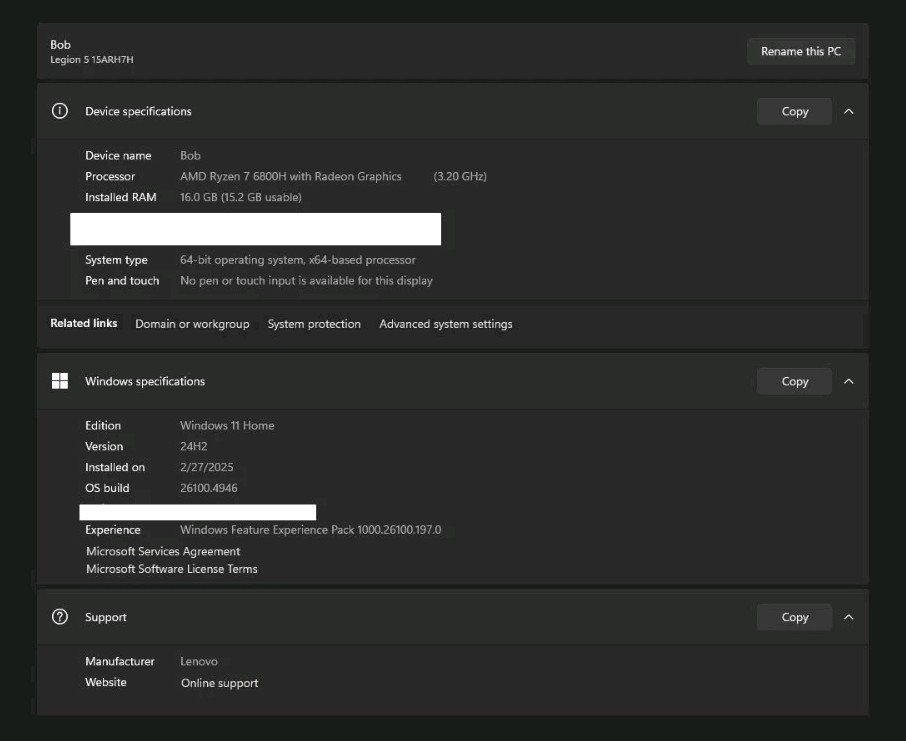906x741 pixels.
Task: Open Microsoft Software License Terms link
Action: 172,569
